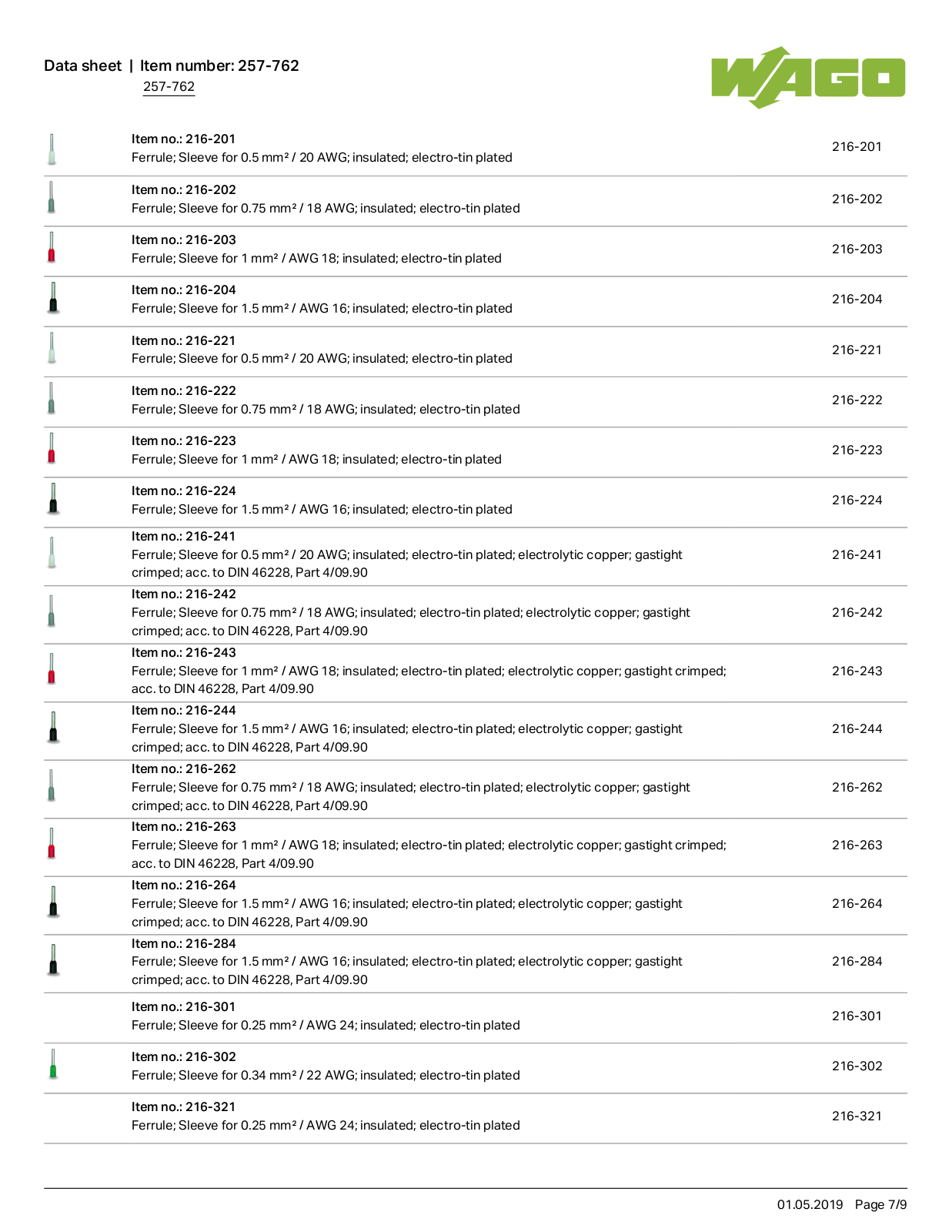
Task: Open the 216-201 link on the right
Action: (x=857, y=147)
